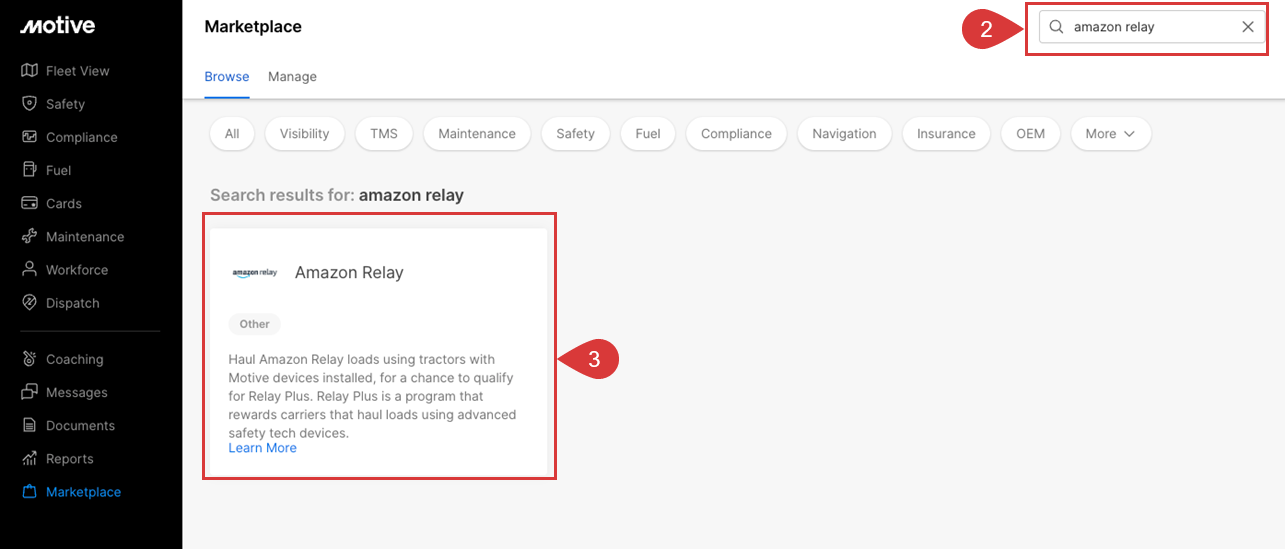Switch to the Manage tab
The height and width of the screenshot is (549, 1285).
[292, 76]
